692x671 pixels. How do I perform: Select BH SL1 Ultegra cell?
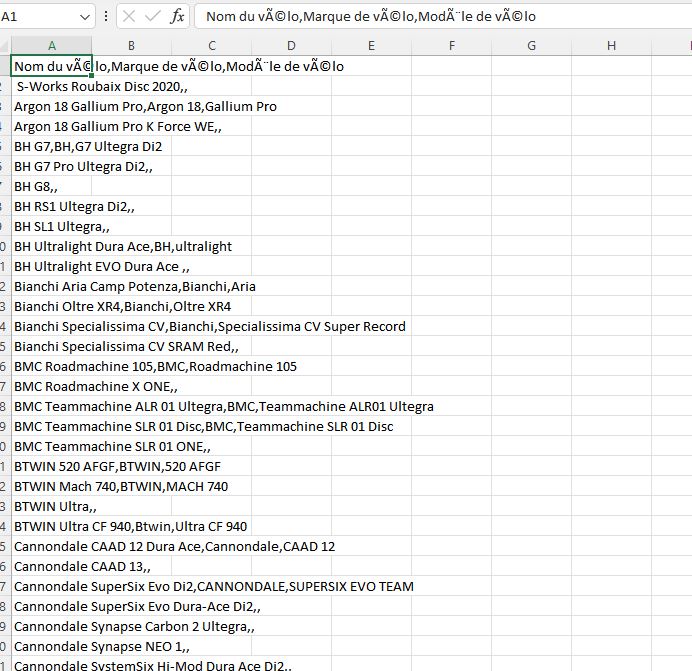(x=52, y=226)
